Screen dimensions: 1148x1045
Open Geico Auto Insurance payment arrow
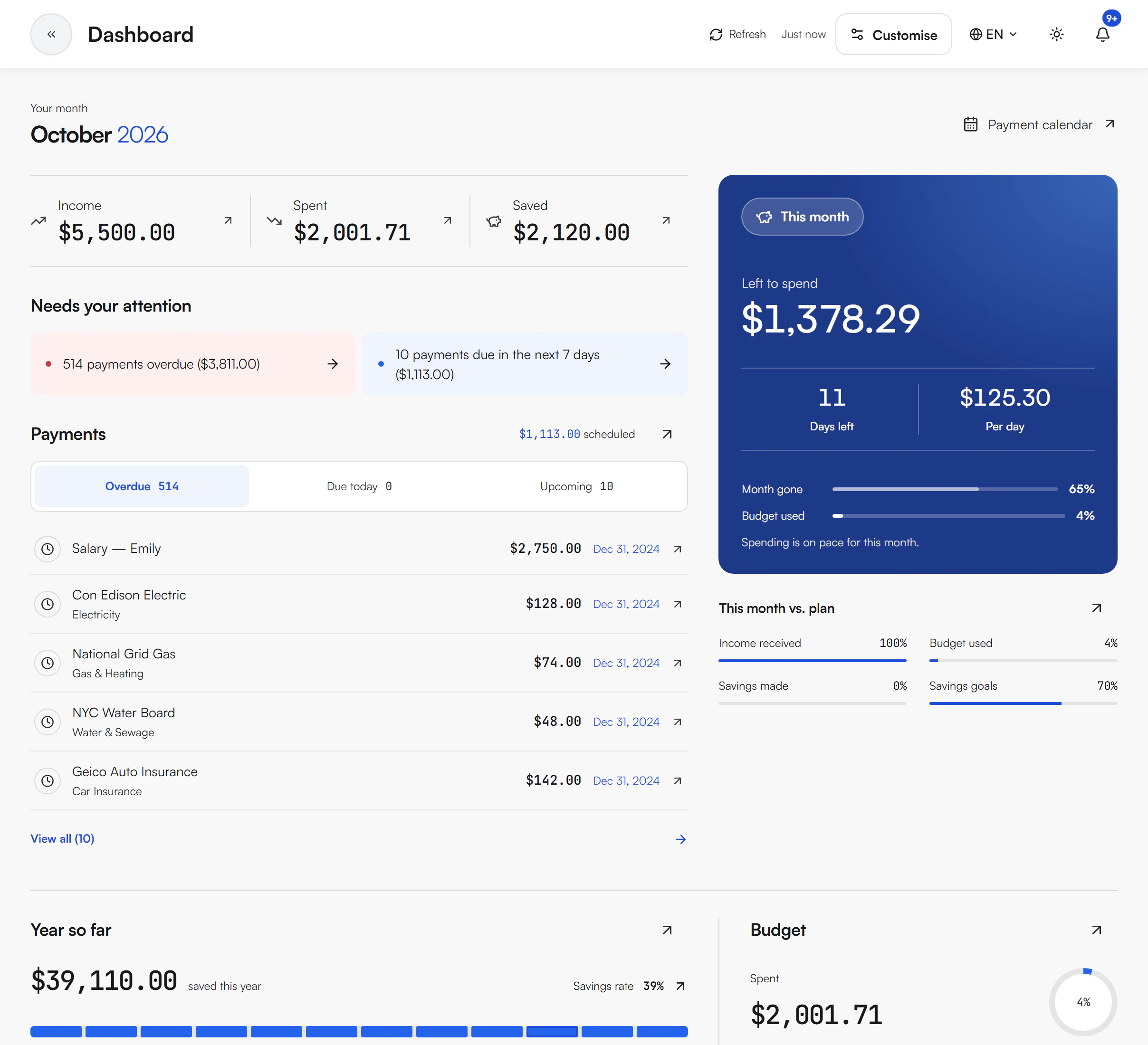click(678, 780)
